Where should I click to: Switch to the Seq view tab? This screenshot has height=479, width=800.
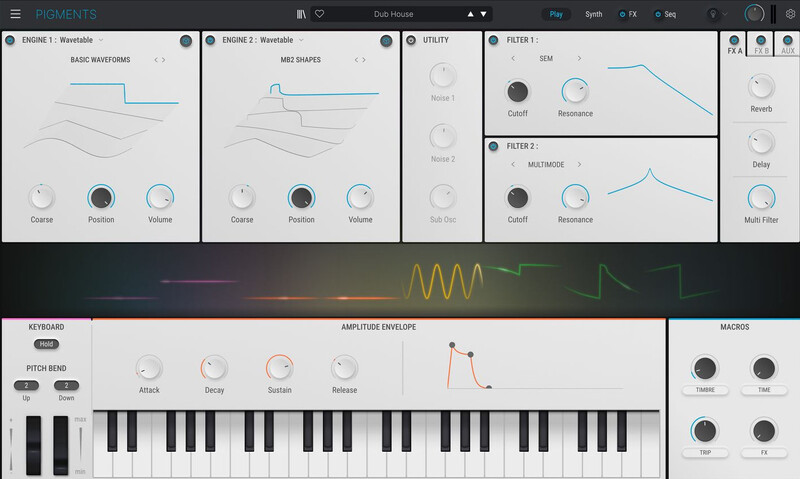click(670, 14)
